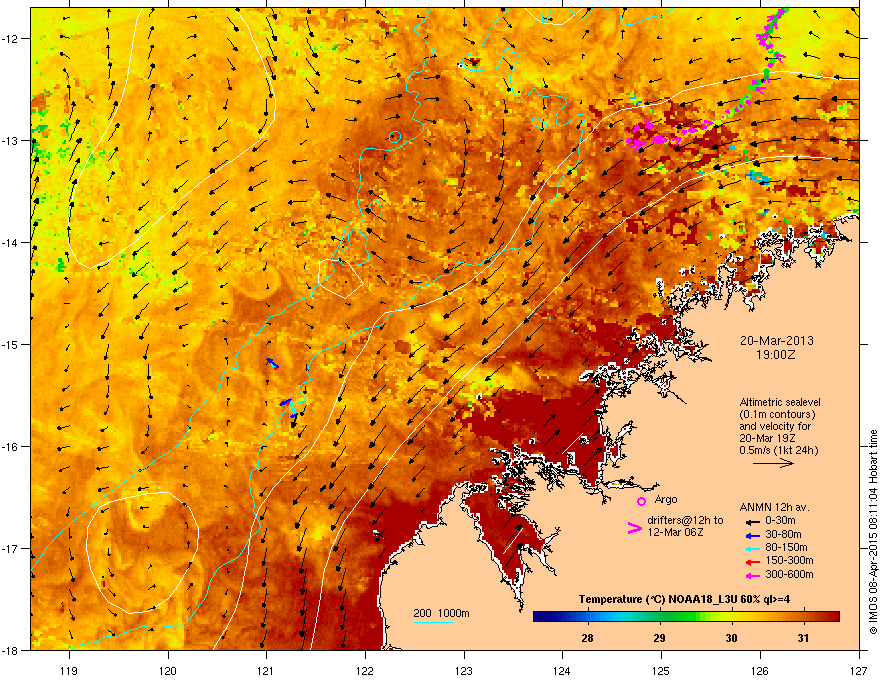880x680 pixels.
Task: Click the '-12' latitude axis label
Action: point(10,39)
